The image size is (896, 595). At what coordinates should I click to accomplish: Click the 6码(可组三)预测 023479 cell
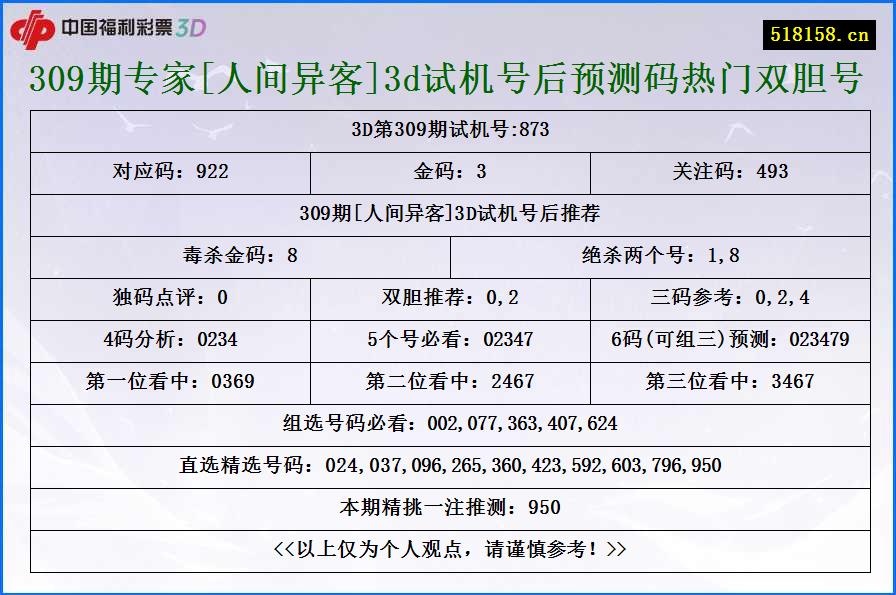coord(730,340)
